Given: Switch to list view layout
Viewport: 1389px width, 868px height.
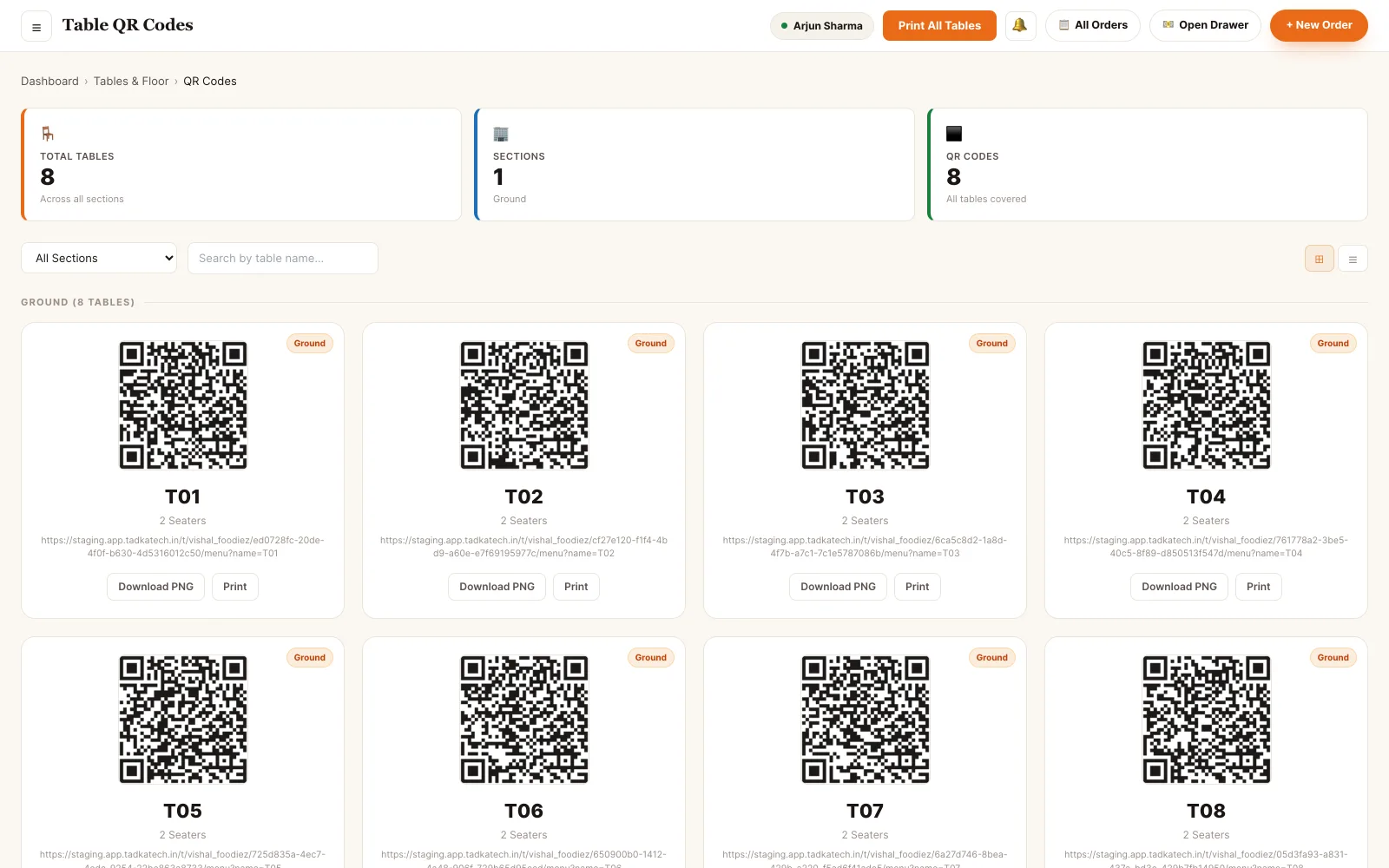Looking at the screenshot, I should [x=1353, y=259].
